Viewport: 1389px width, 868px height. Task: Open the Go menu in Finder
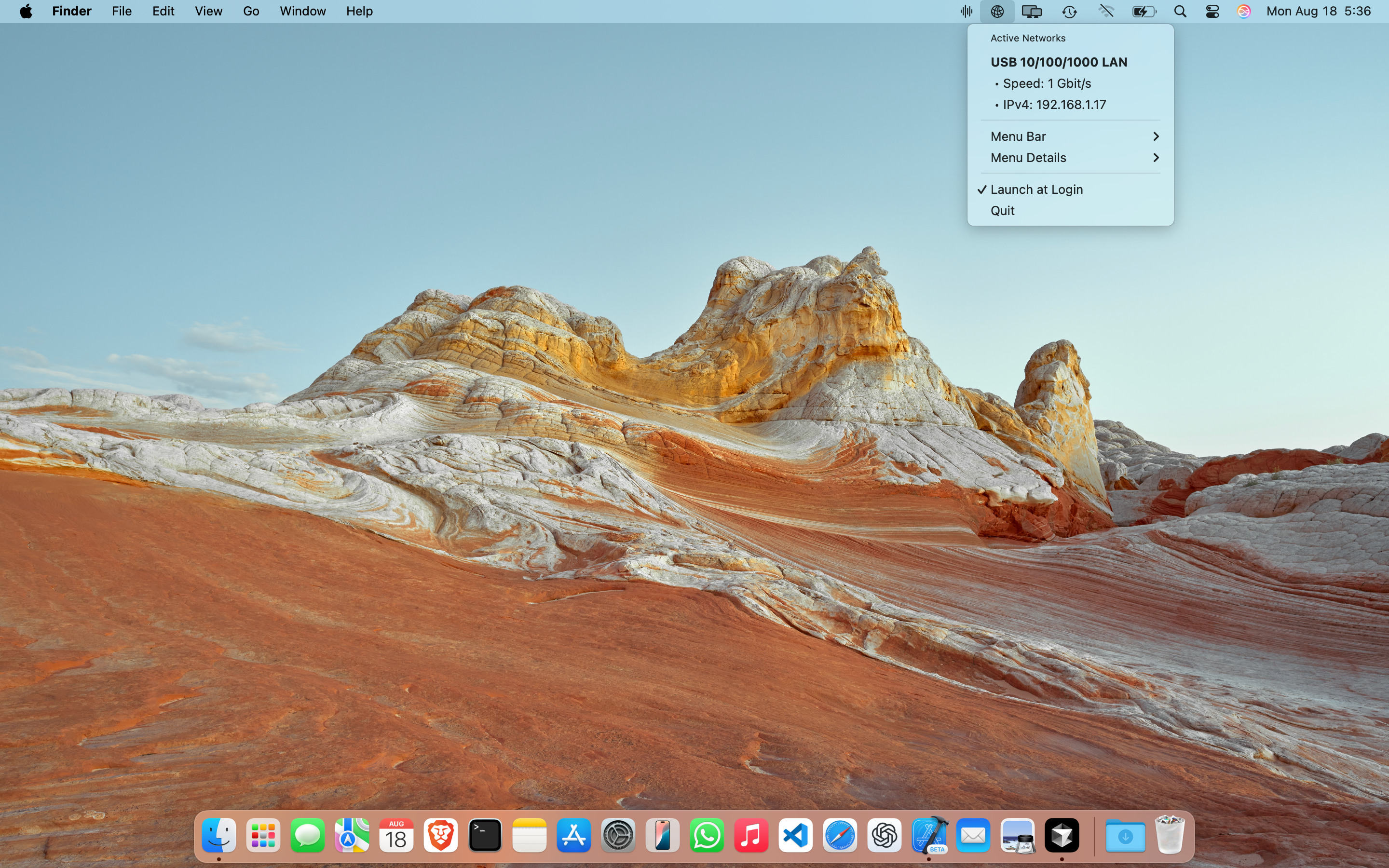click(x=251, y=12)
